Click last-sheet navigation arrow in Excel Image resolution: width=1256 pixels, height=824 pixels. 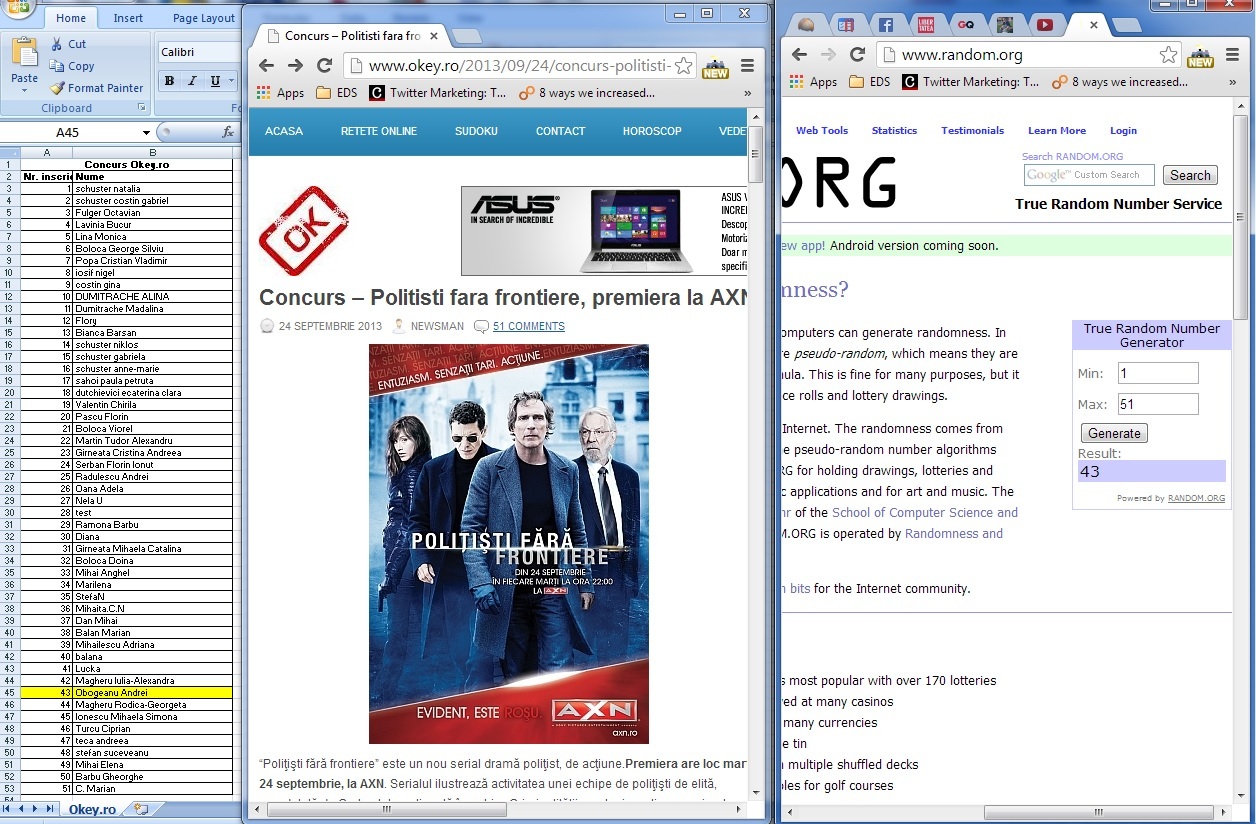click(50, 809)
